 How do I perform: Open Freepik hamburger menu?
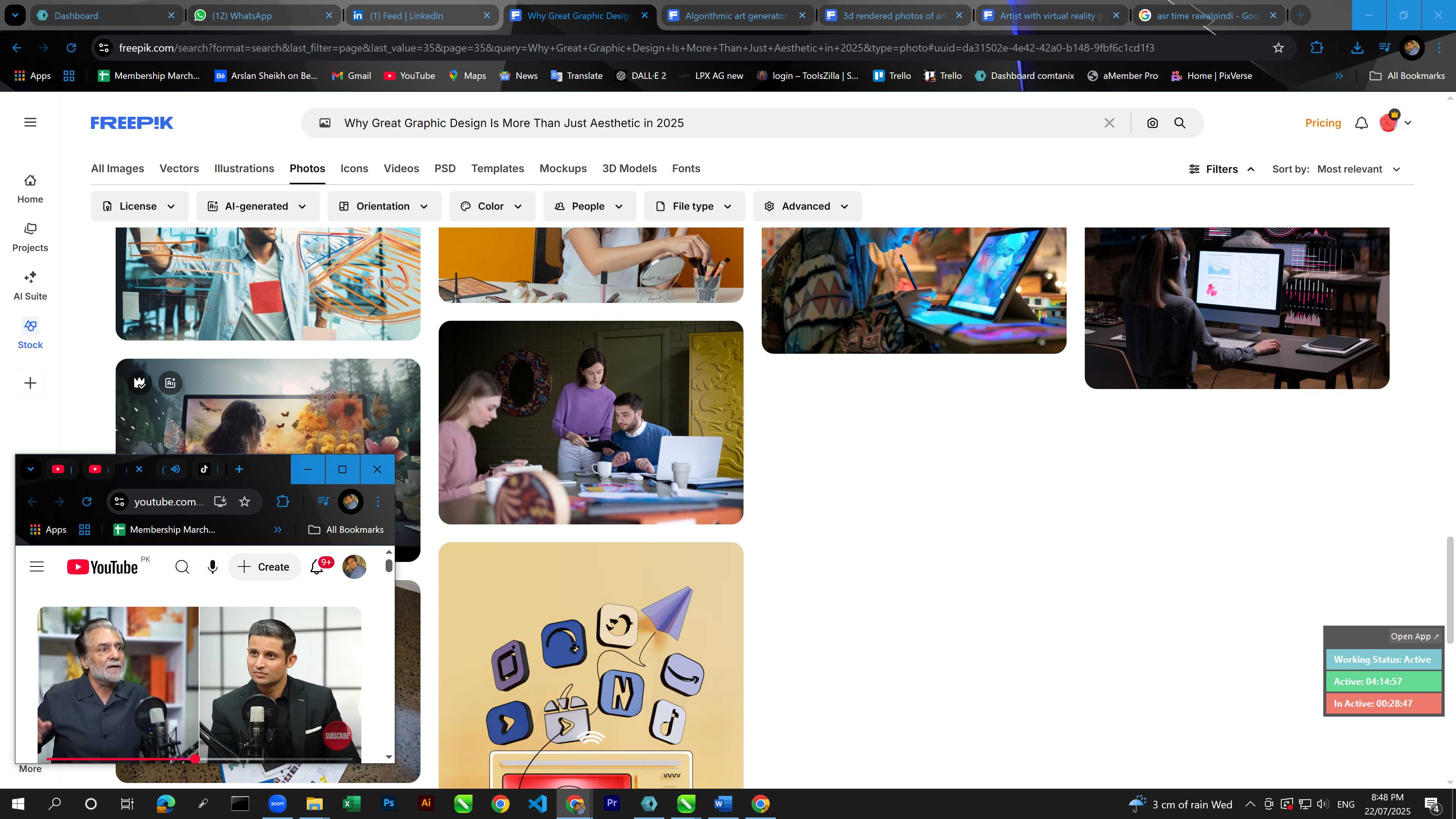point(30,122)
